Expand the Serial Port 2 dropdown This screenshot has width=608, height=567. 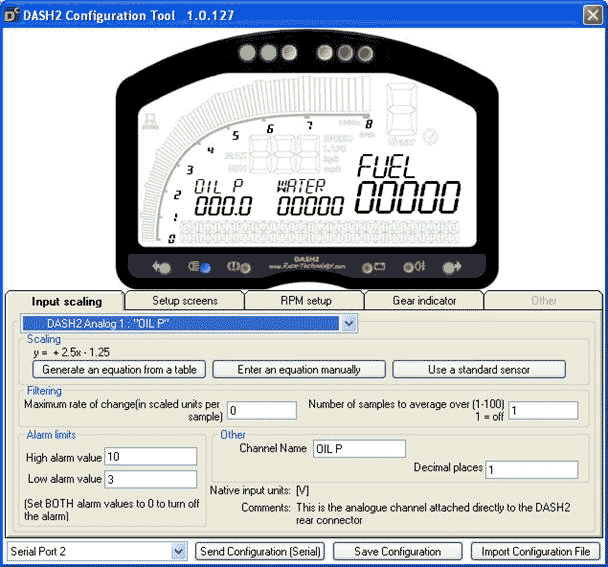click(179, 551)
